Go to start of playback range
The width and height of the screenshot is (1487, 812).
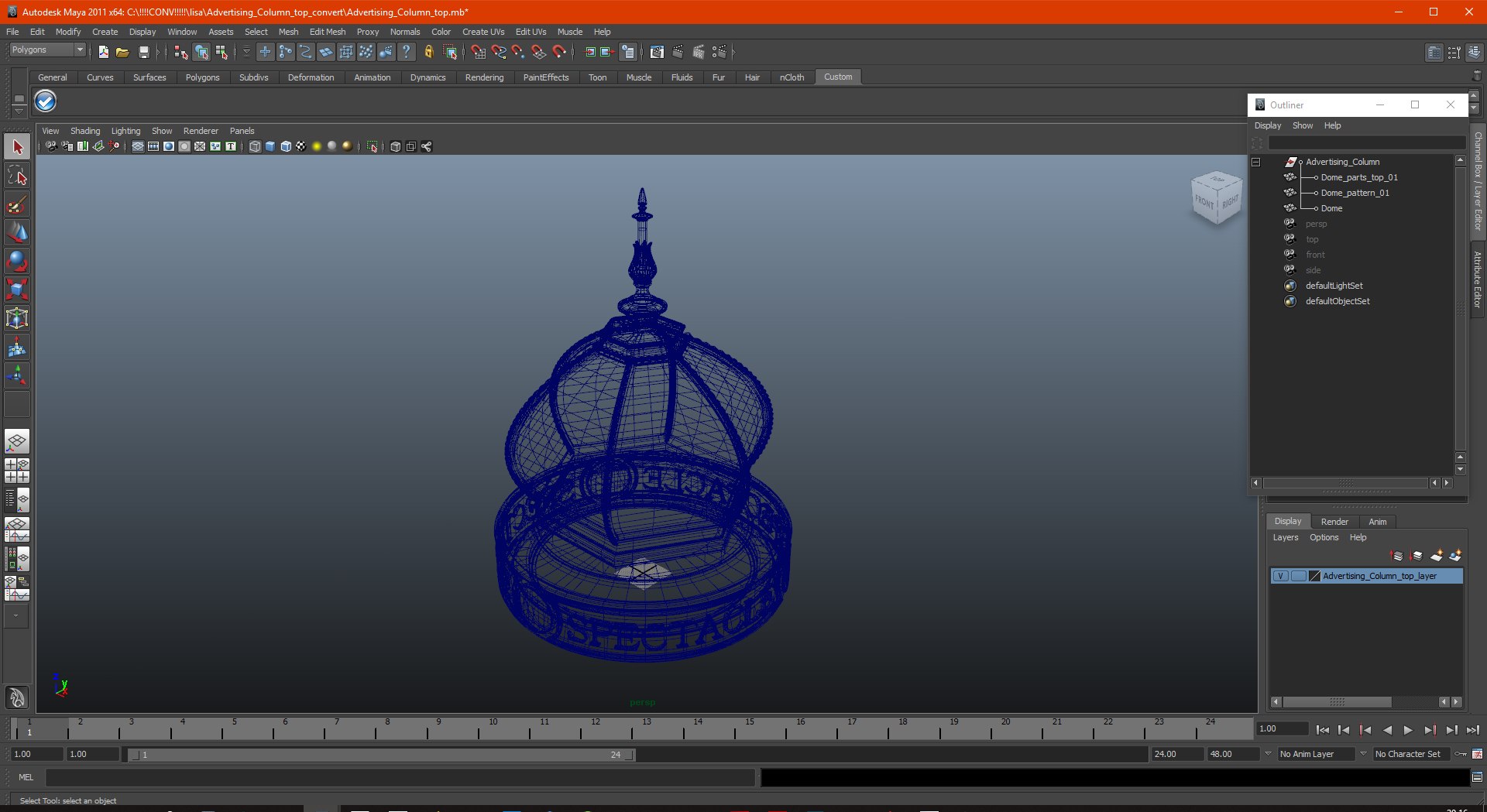1323,730
